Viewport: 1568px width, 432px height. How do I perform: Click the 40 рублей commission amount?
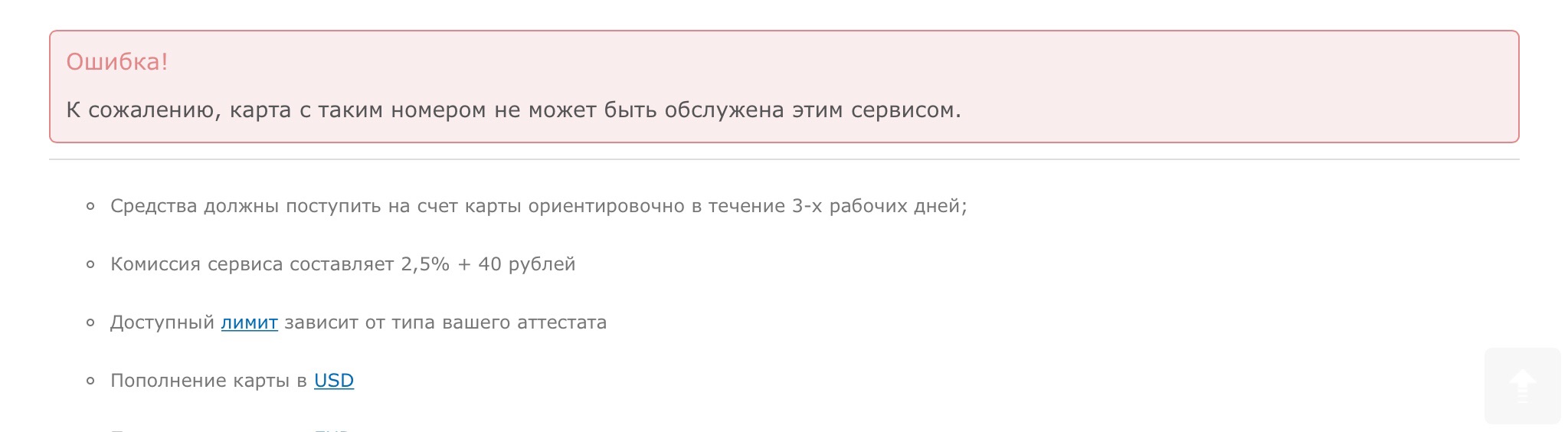point(526,264)
